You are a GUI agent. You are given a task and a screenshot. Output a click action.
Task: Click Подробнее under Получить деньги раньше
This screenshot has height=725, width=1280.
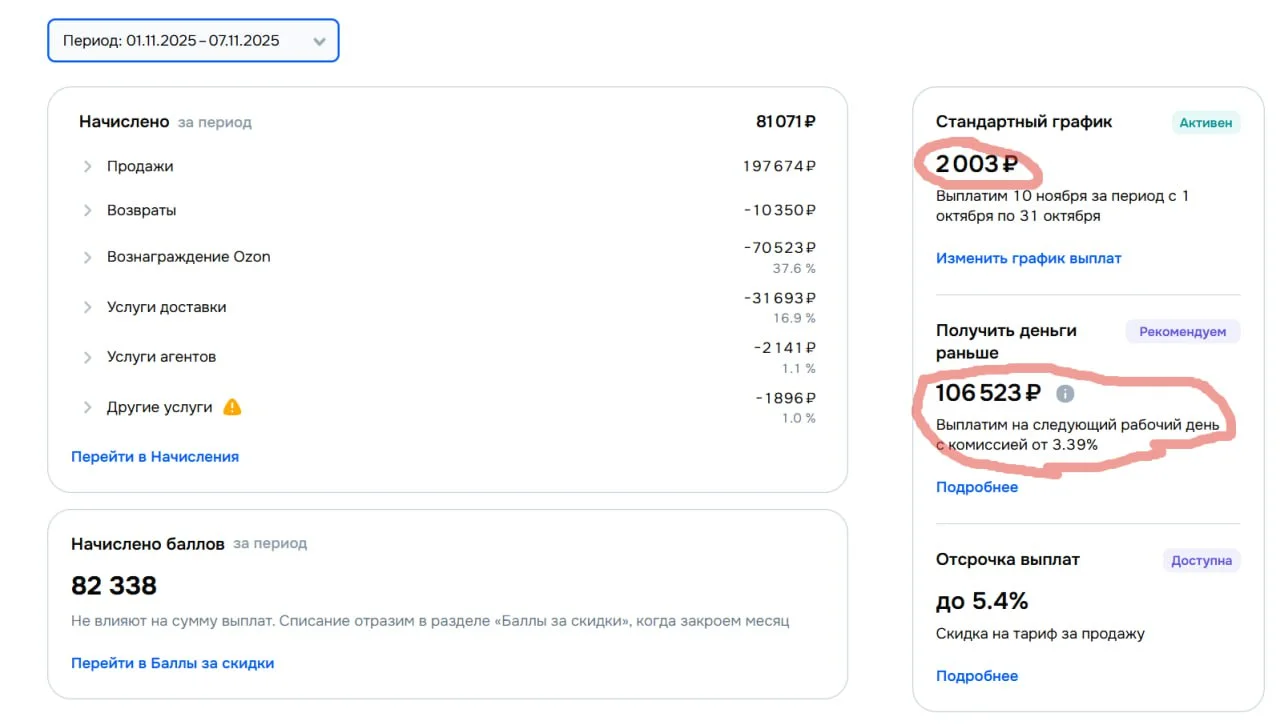(x=976, y=487)
